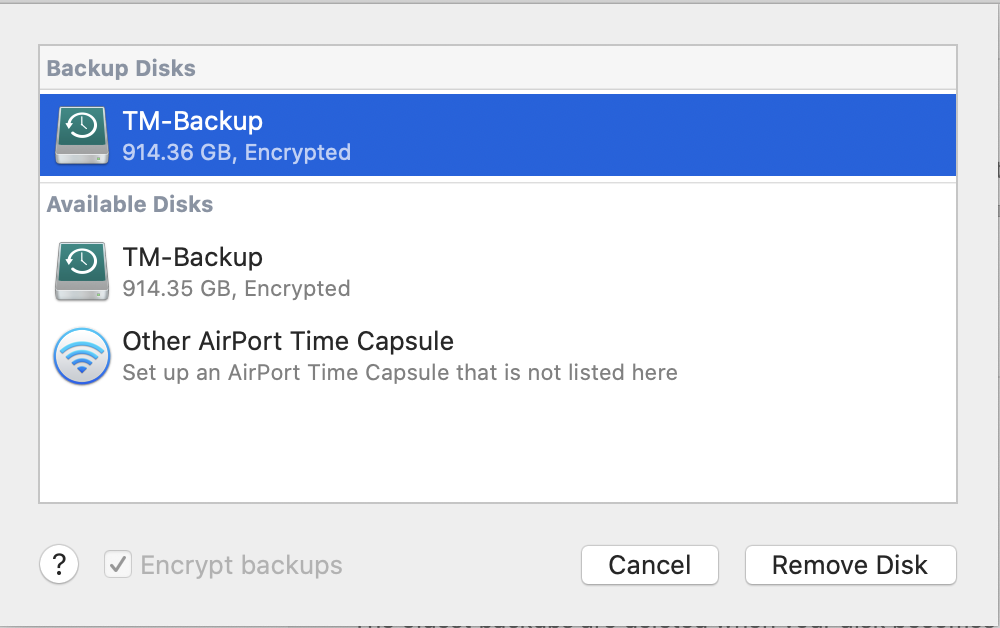Choose Other AirPort Time Capsule entry
The image size is (1000, 628).
click(288, 341)
